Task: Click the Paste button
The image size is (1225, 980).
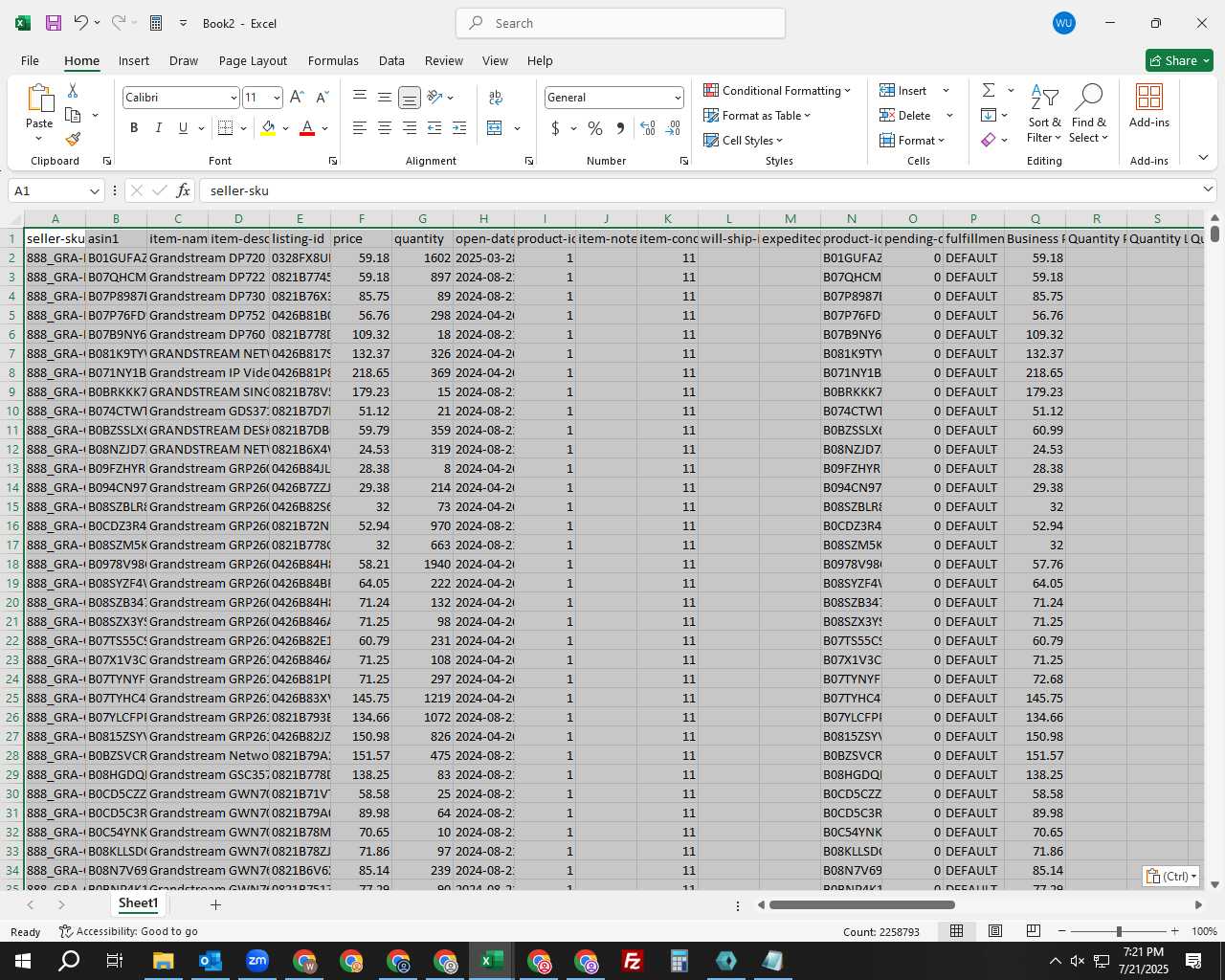Action: point(39,111)
